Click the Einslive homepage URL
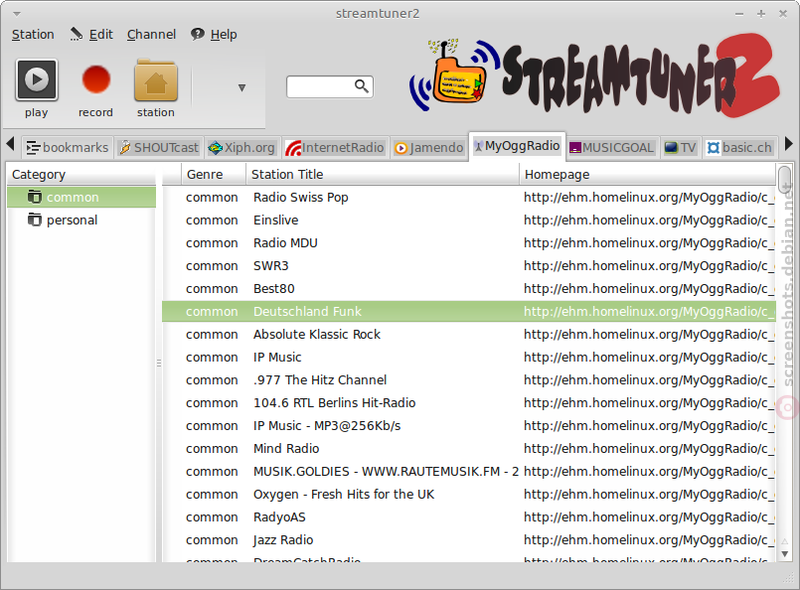 649,220
